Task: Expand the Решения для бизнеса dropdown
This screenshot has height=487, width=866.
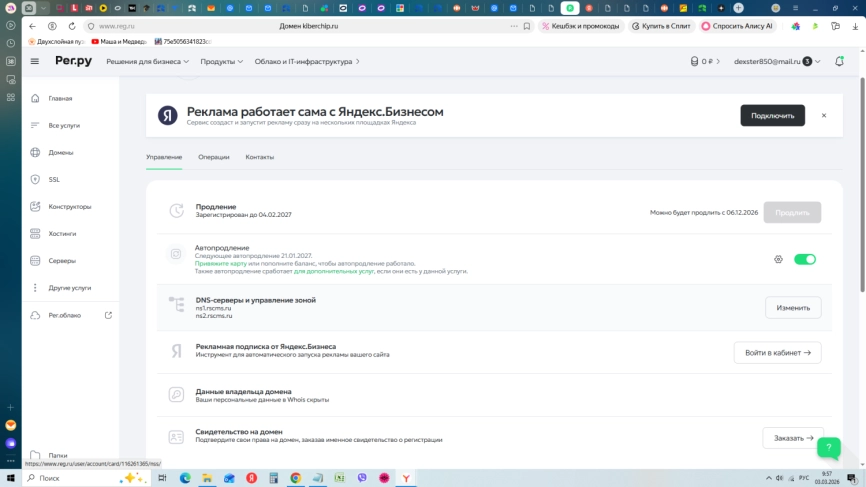Action: 147,61
